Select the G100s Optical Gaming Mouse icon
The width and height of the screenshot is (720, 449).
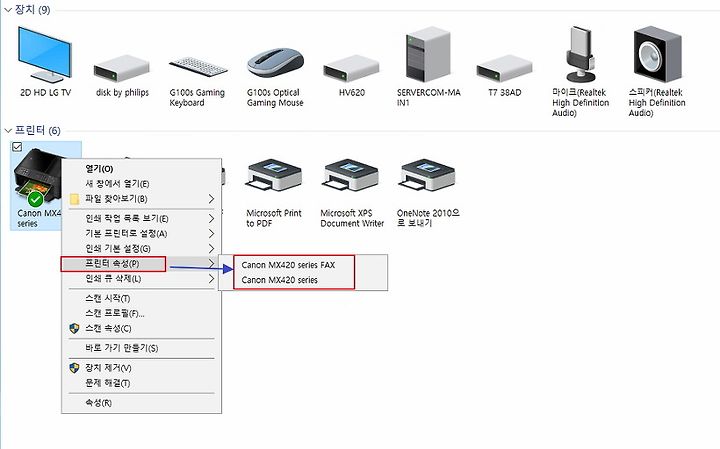[275, 63]
